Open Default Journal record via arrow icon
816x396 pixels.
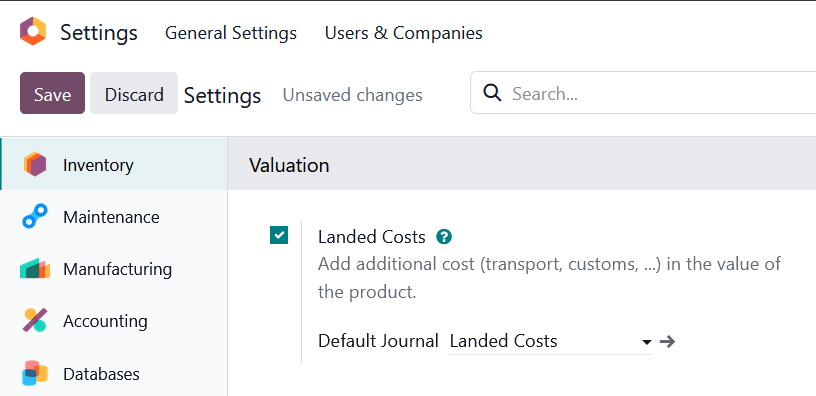click(667, 341)
